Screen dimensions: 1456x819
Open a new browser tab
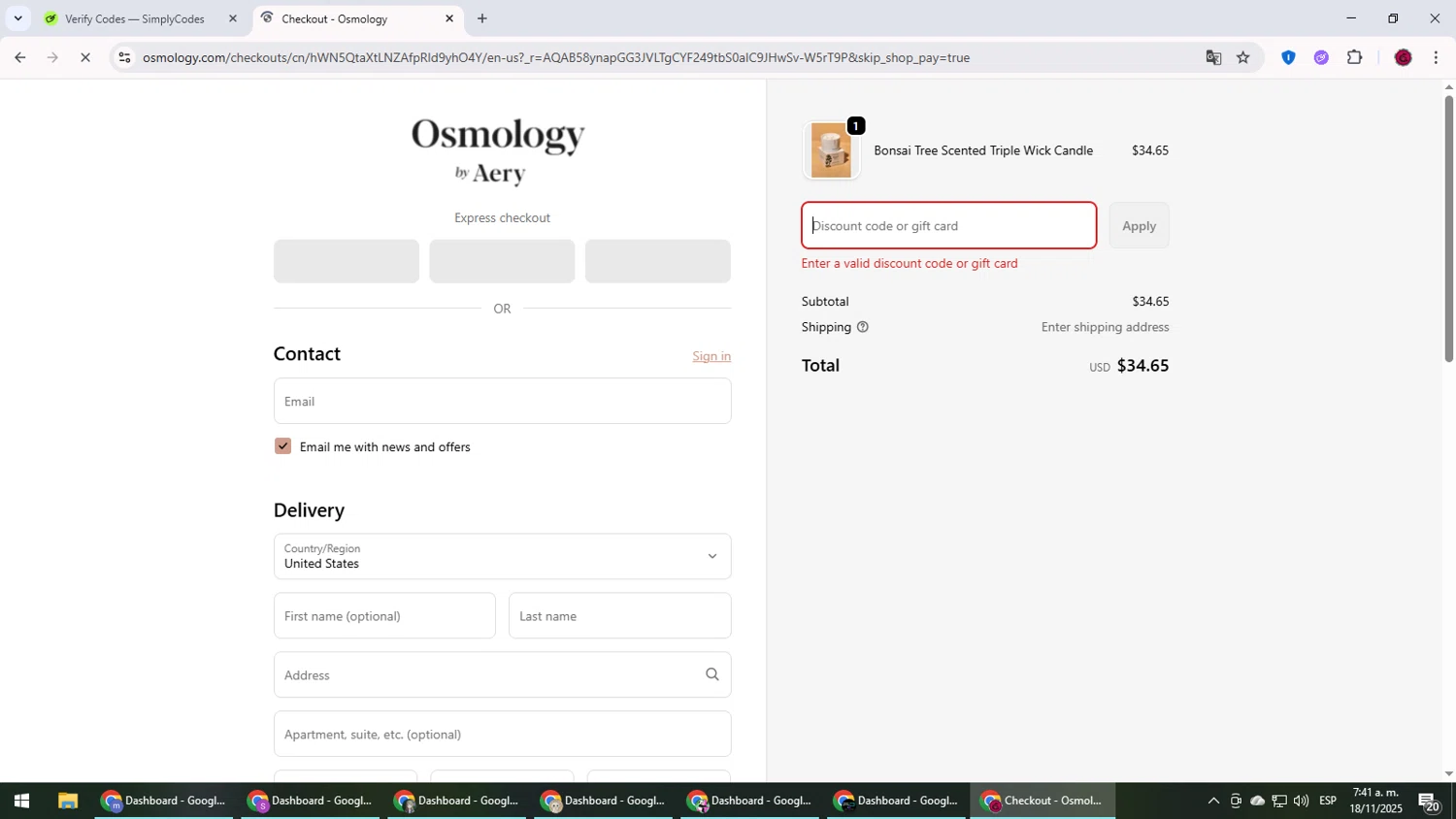point(482,18)
